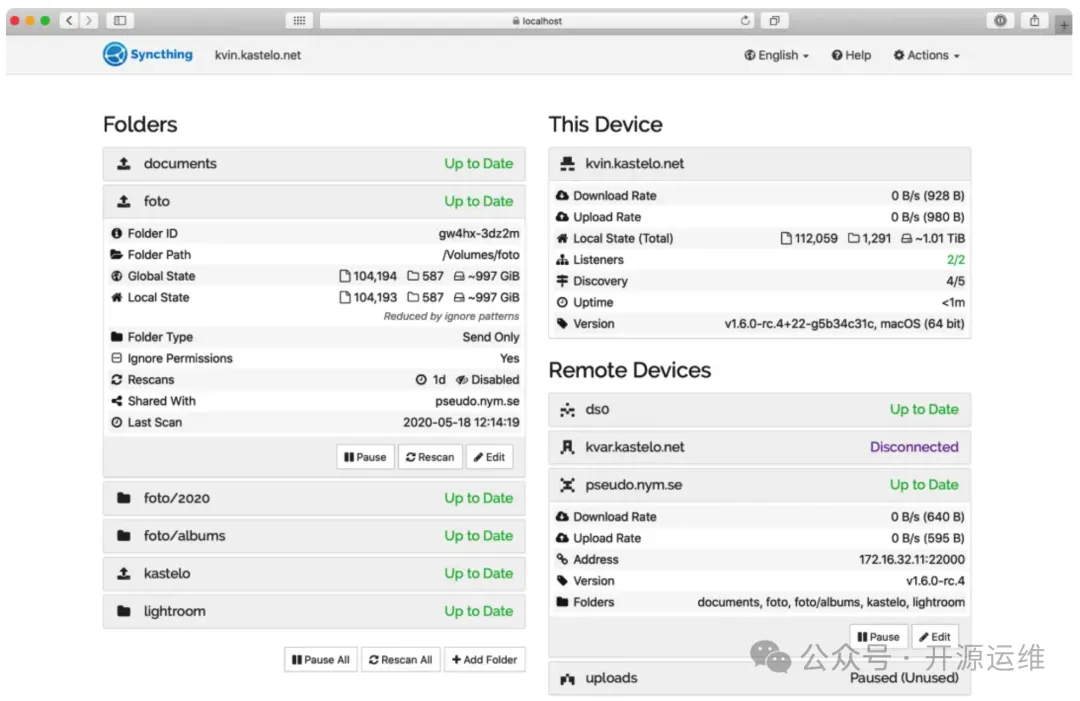The image size is (1080, 701).
Task: Click the localhost address bar
Action: tap(537, 21)
